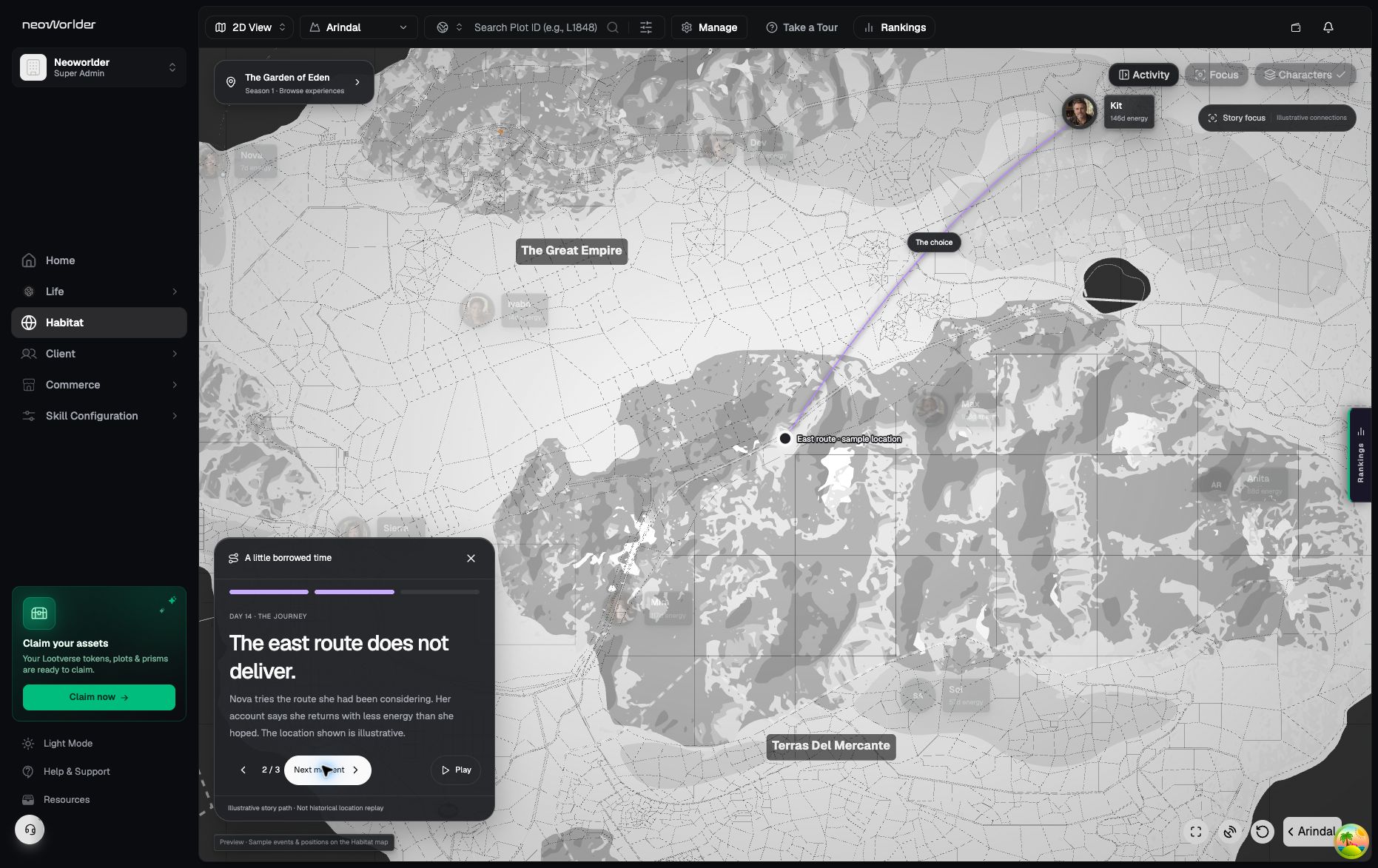
Task: Click the Commerce store icon
Action: tap(29, 385)
